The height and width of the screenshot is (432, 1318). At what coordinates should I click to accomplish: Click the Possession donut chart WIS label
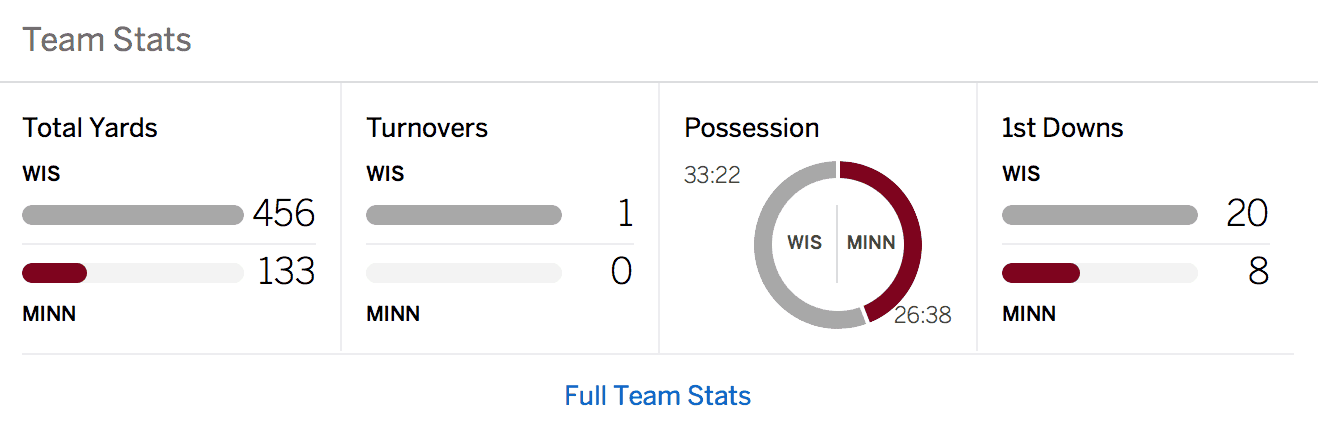click(805, 243)
